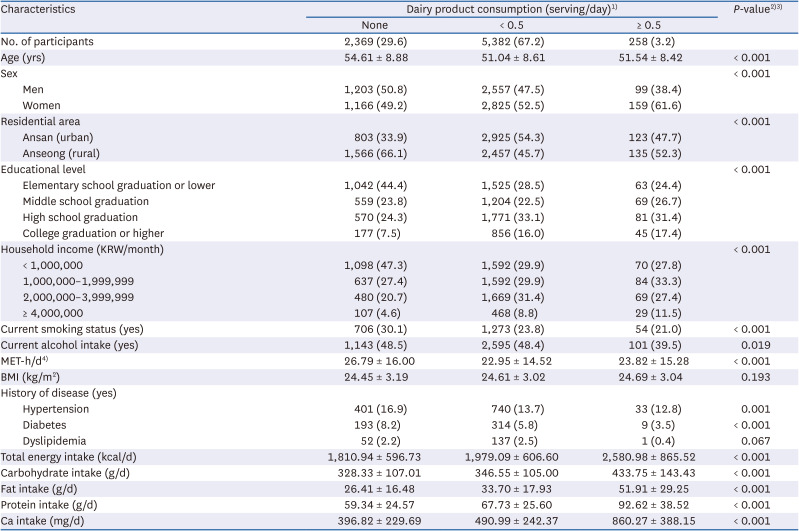This screenshot has width=799, height=531.
Task: Select 'Total energy intake (kcal/d)' label
Action: coord(68,457)
